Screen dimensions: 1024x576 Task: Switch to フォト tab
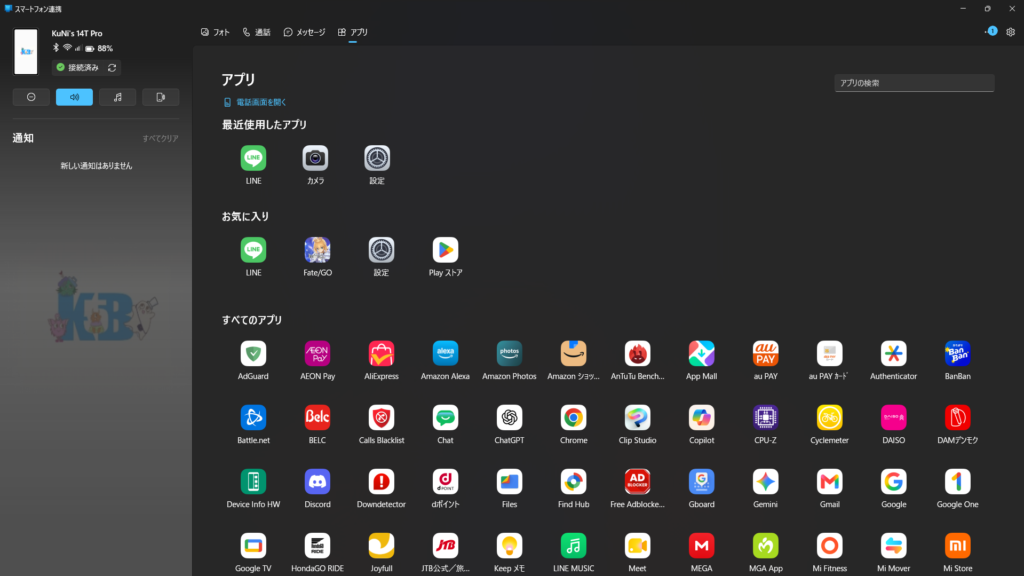point(215,32)
